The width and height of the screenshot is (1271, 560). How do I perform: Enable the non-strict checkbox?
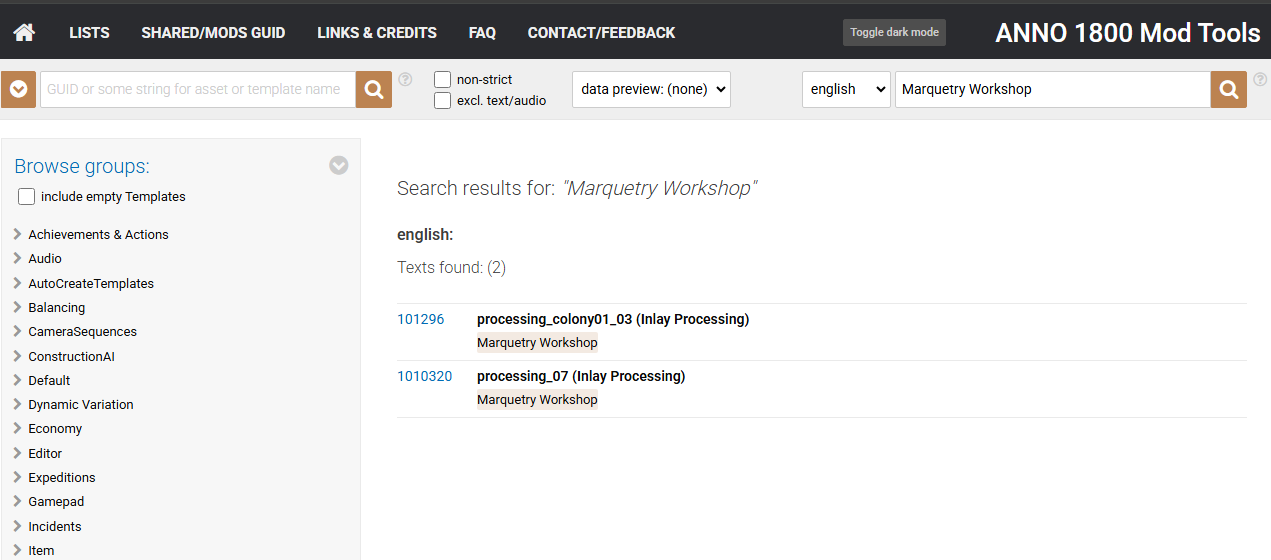coord(442,79)
